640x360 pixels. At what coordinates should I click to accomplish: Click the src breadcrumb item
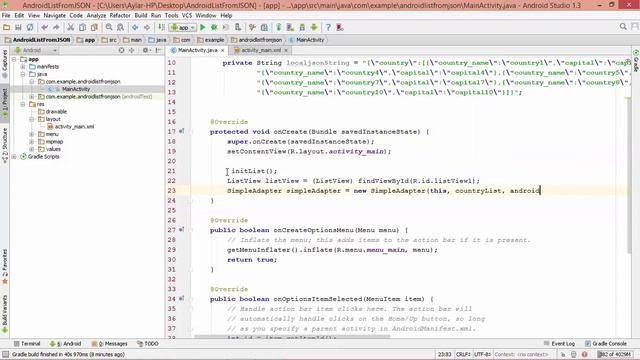point(109,40)
